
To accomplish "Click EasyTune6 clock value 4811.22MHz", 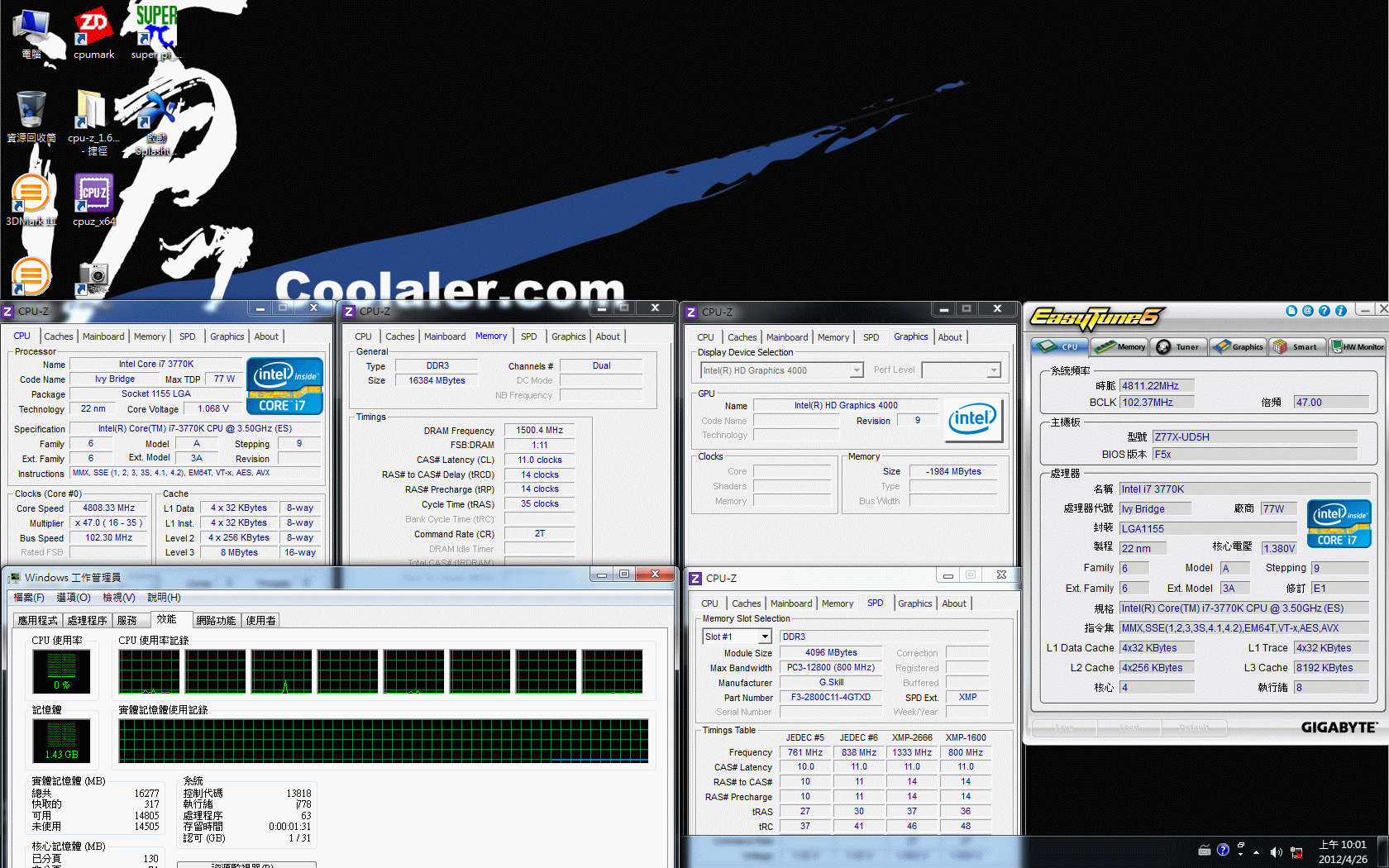I will click(x=1157, y=386).
